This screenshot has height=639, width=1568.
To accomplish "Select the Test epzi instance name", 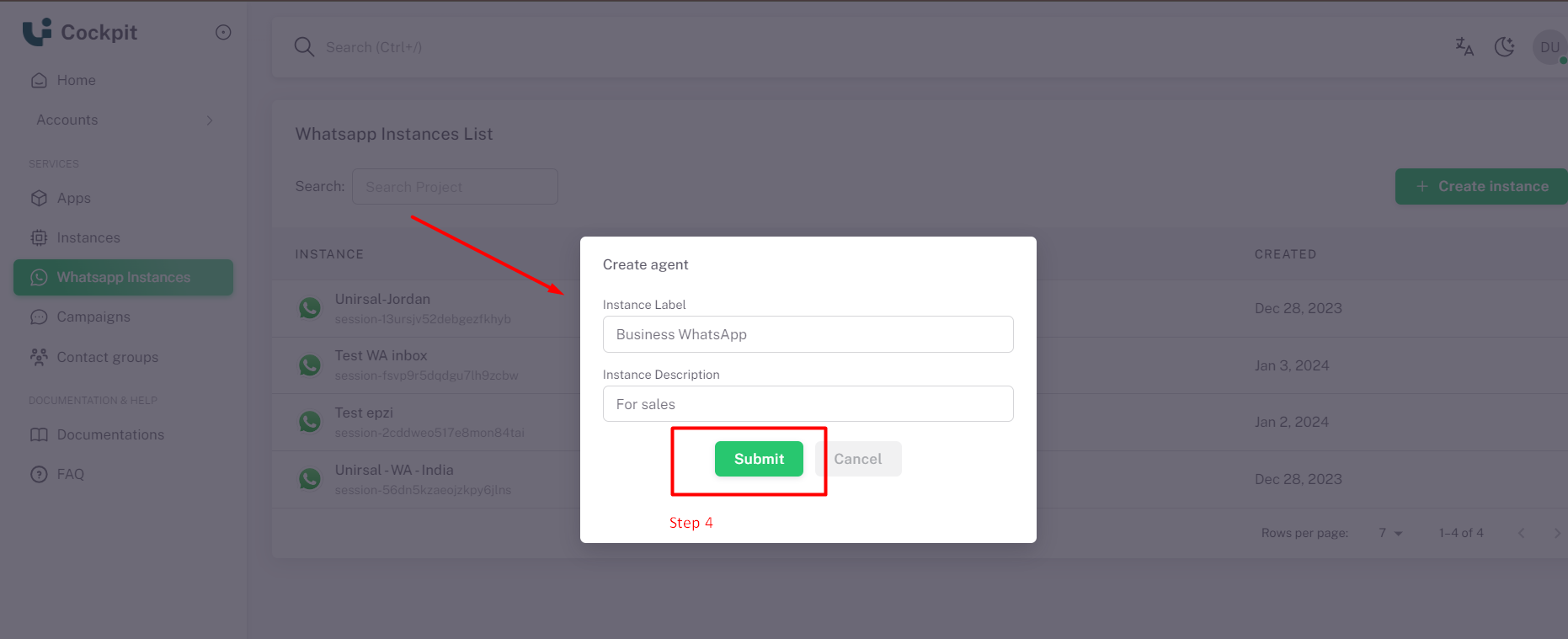I will pos(364,413).
